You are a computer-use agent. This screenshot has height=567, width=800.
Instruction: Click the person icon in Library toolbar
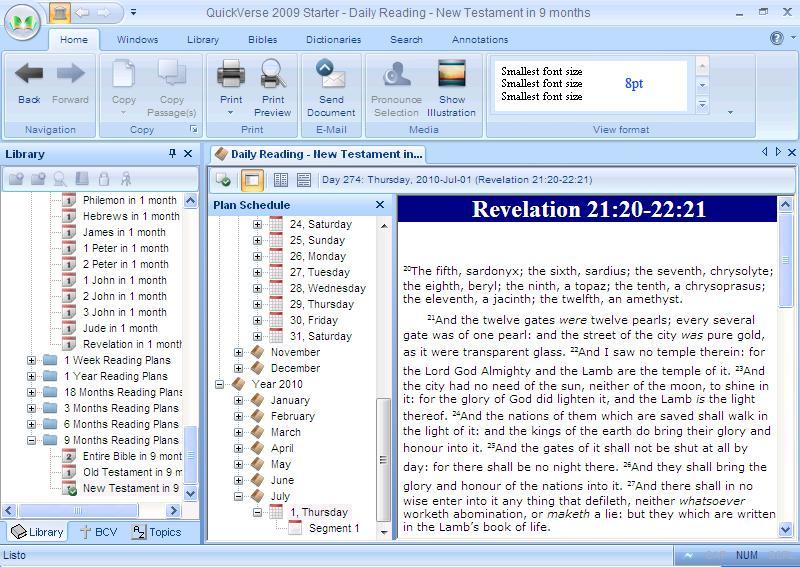(126, 179)
